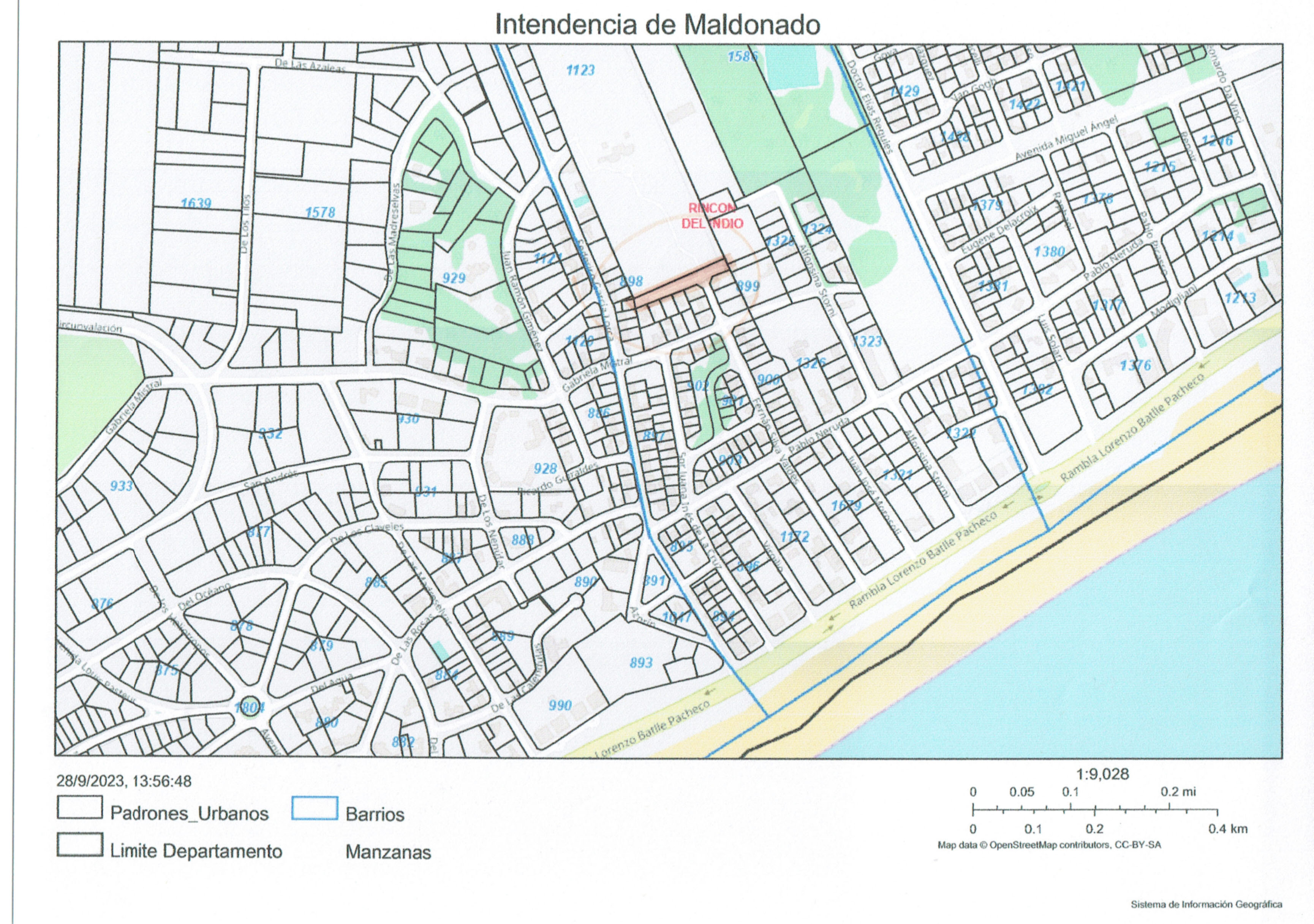
Task: Click the Limite Departamento legend swatch
Action: 79,845
